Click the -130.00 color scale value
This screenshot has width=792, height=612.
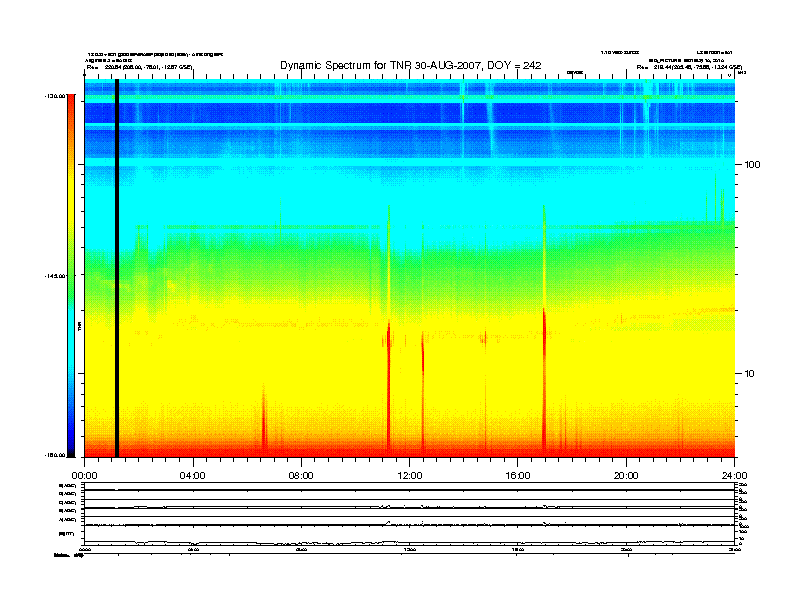click(x=55, y=96)
